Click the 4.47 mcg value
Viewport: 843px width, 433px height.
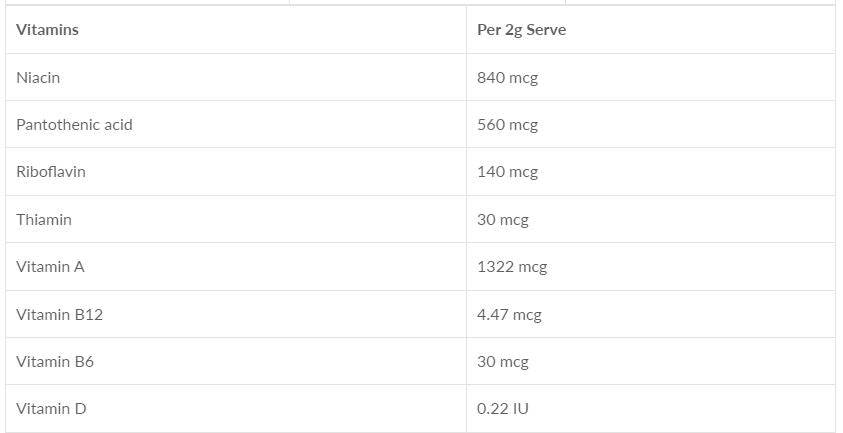coord(509,314)
